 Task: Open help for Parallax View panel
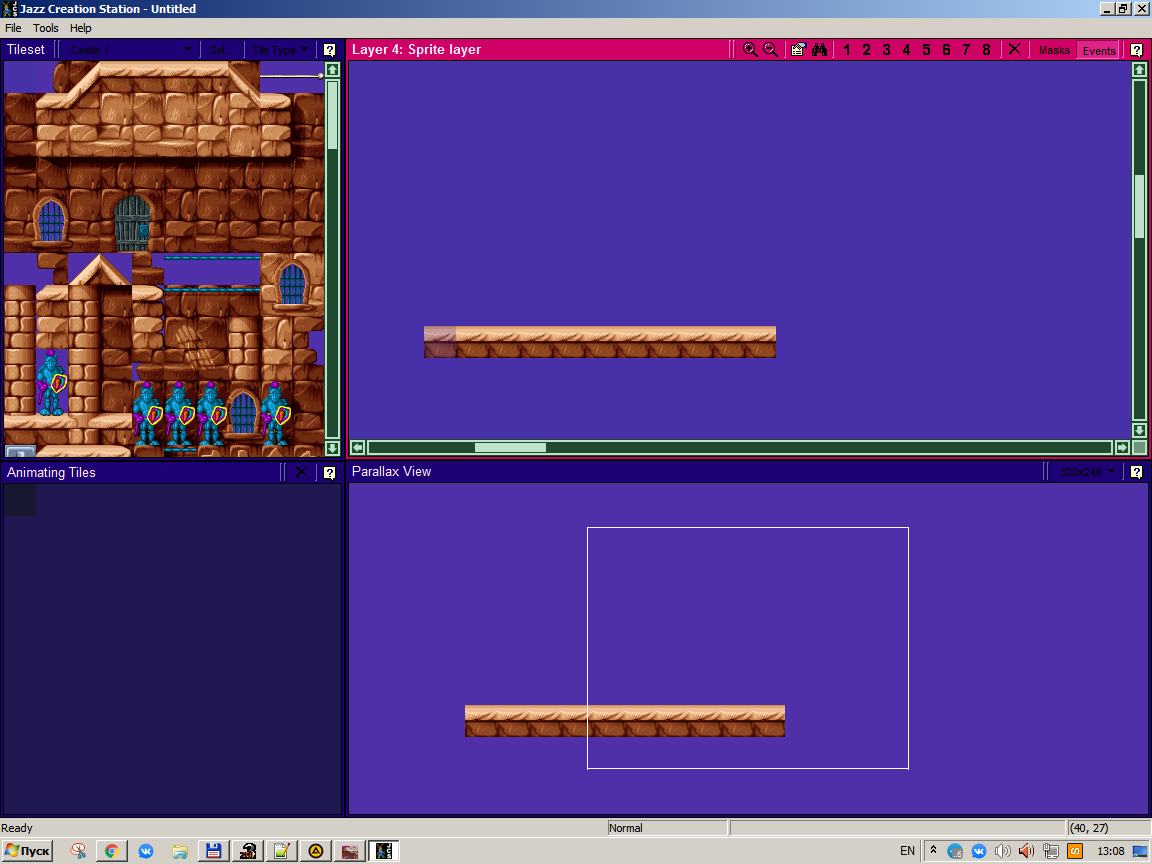click(1137, 472)
